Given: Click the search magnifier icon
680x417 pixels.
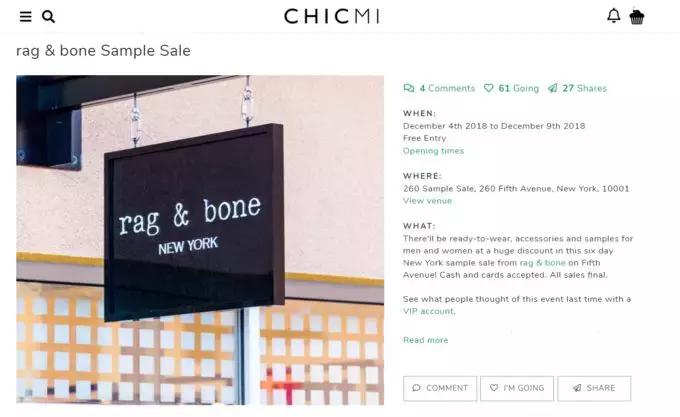Looking at the screenshot, I should click(x=48, y=16).
